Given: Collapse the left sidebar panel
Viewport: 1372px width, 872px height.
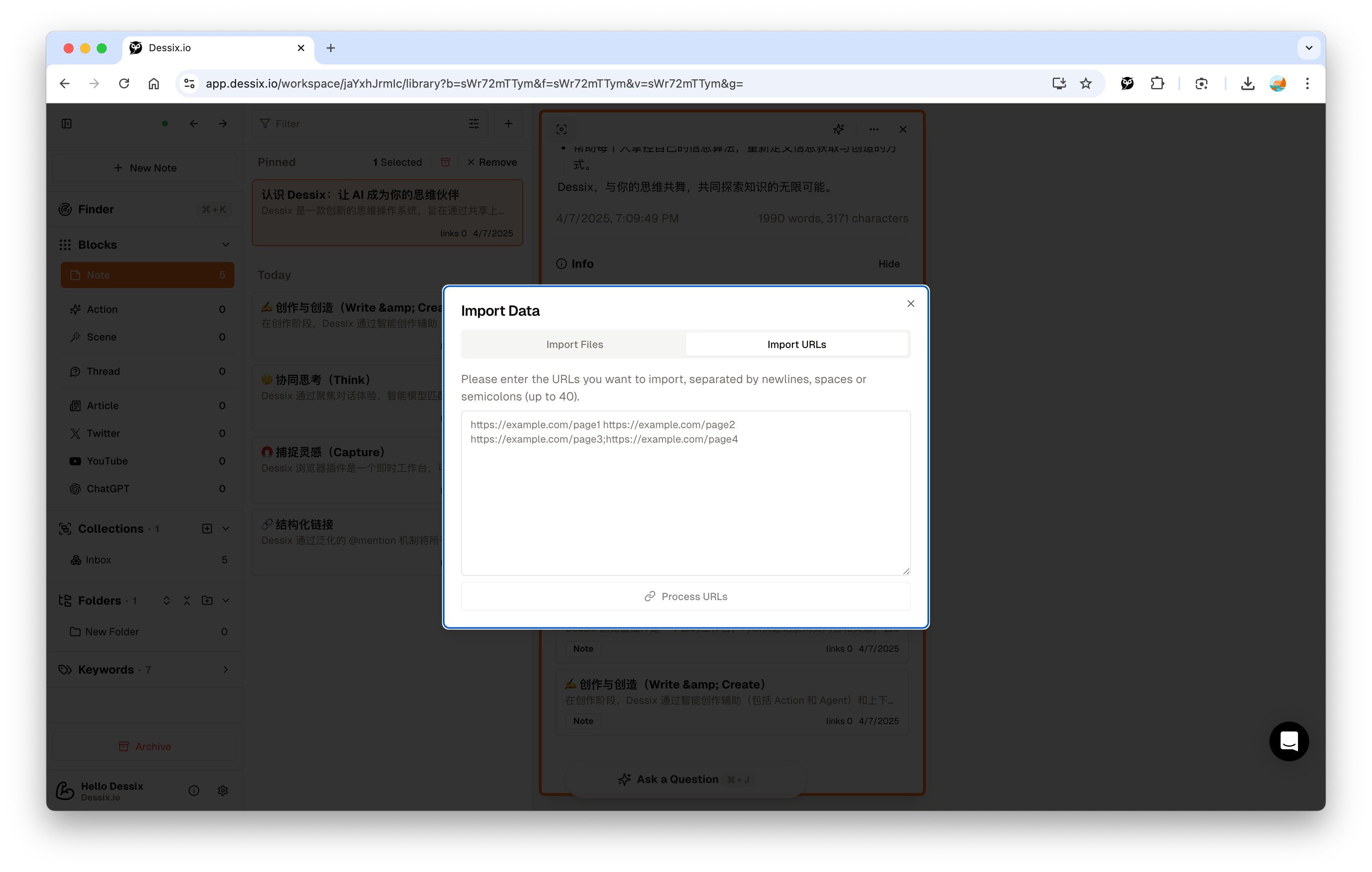Looking at the screenshot, I should click(x=67, y=124).
